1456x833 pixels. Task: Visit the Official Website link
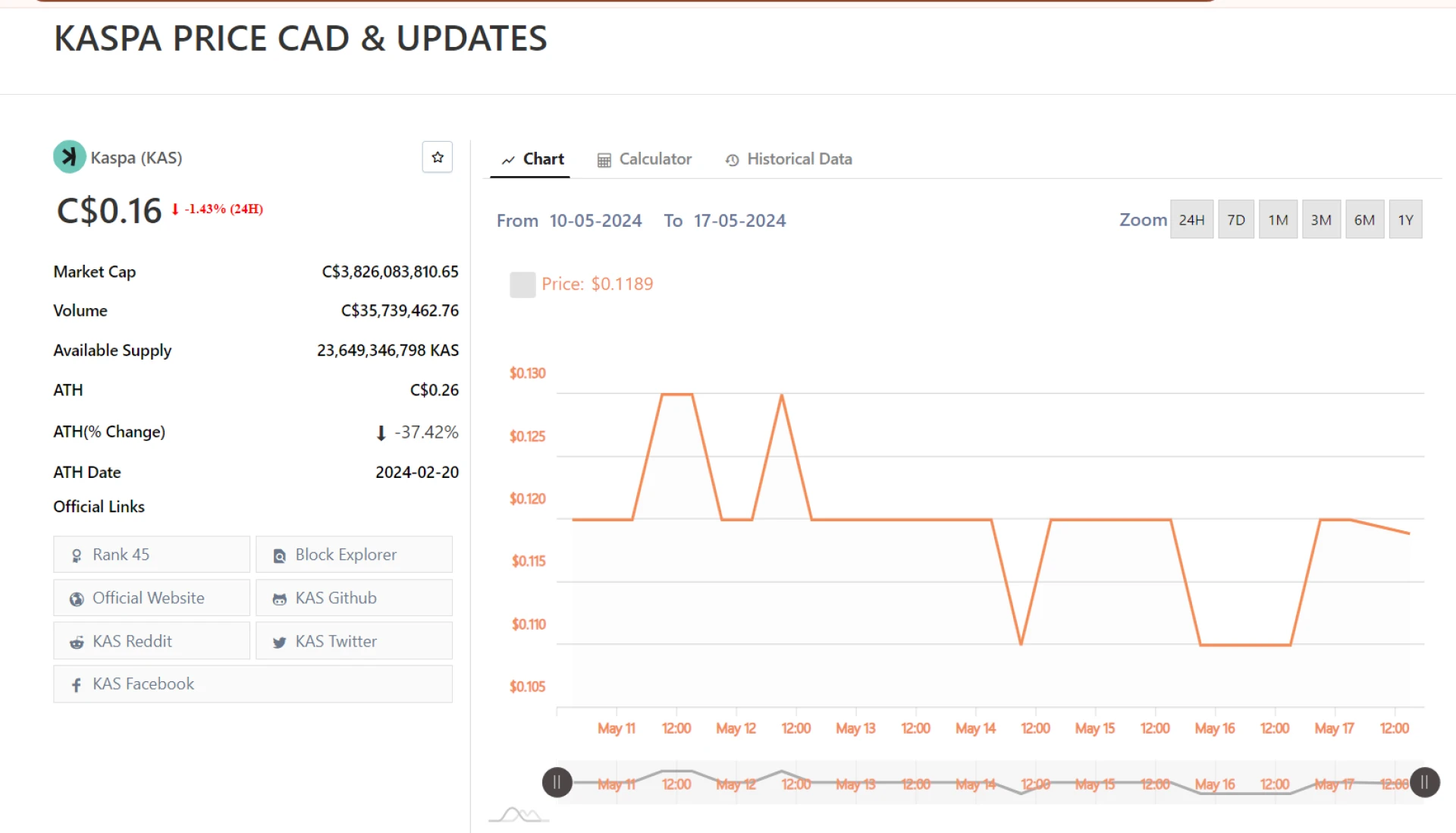(151, 598)
